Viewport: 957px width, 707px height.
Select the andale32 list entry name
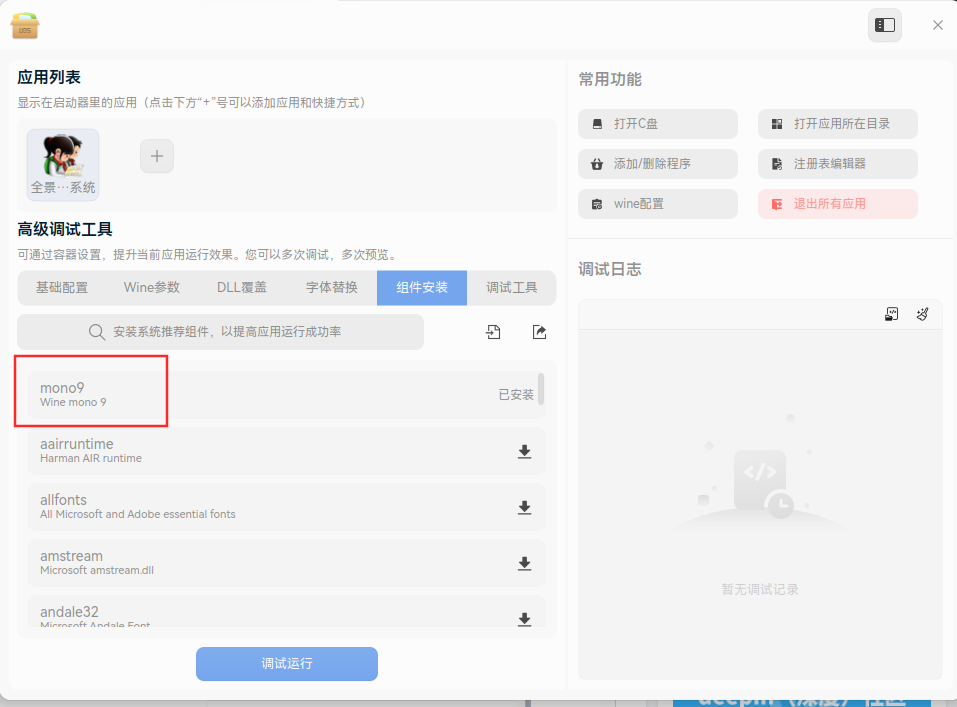[70, 612]
